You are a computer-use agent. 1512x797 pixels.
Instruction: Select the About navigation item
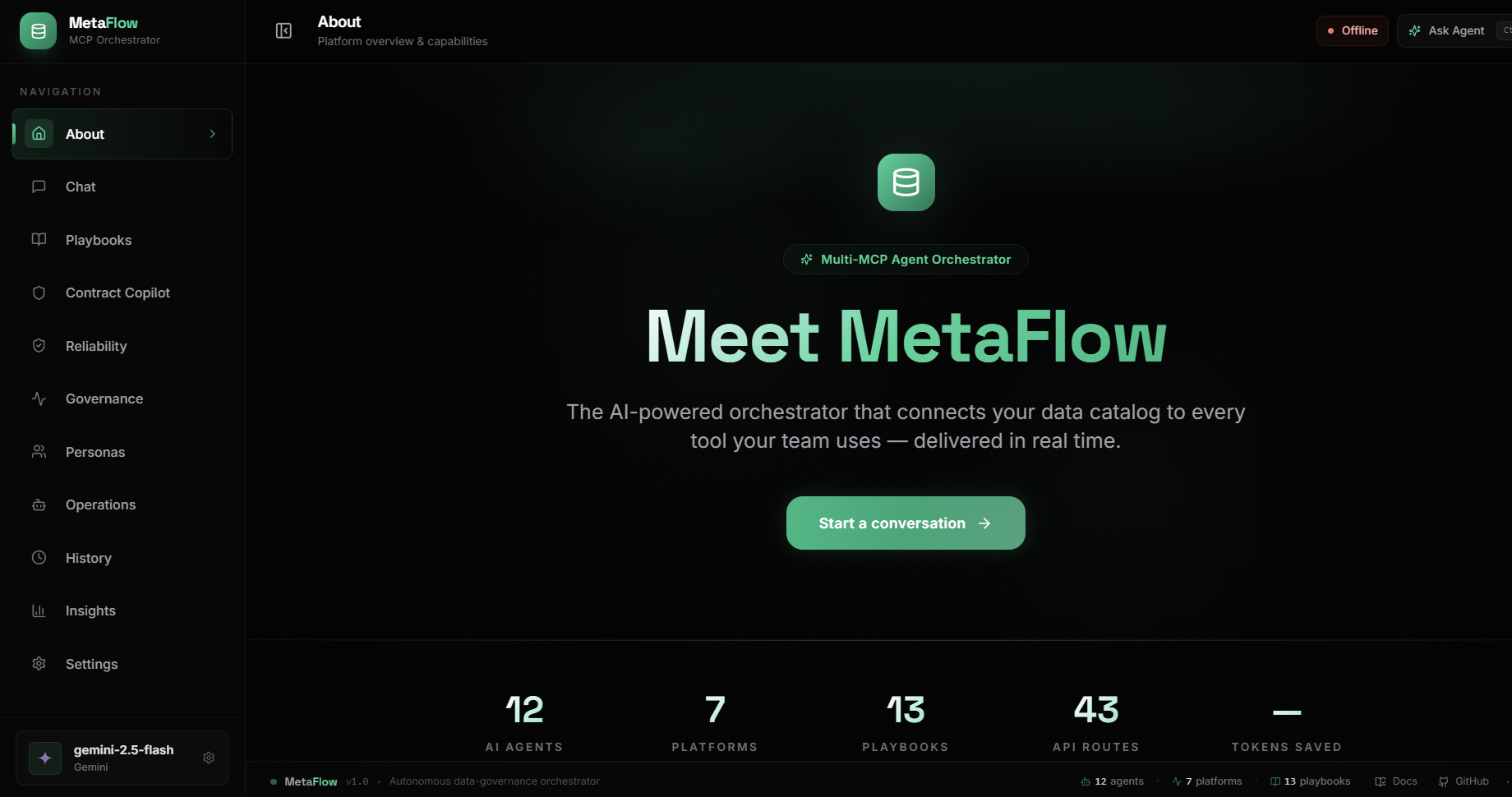(x=122, y=134)
